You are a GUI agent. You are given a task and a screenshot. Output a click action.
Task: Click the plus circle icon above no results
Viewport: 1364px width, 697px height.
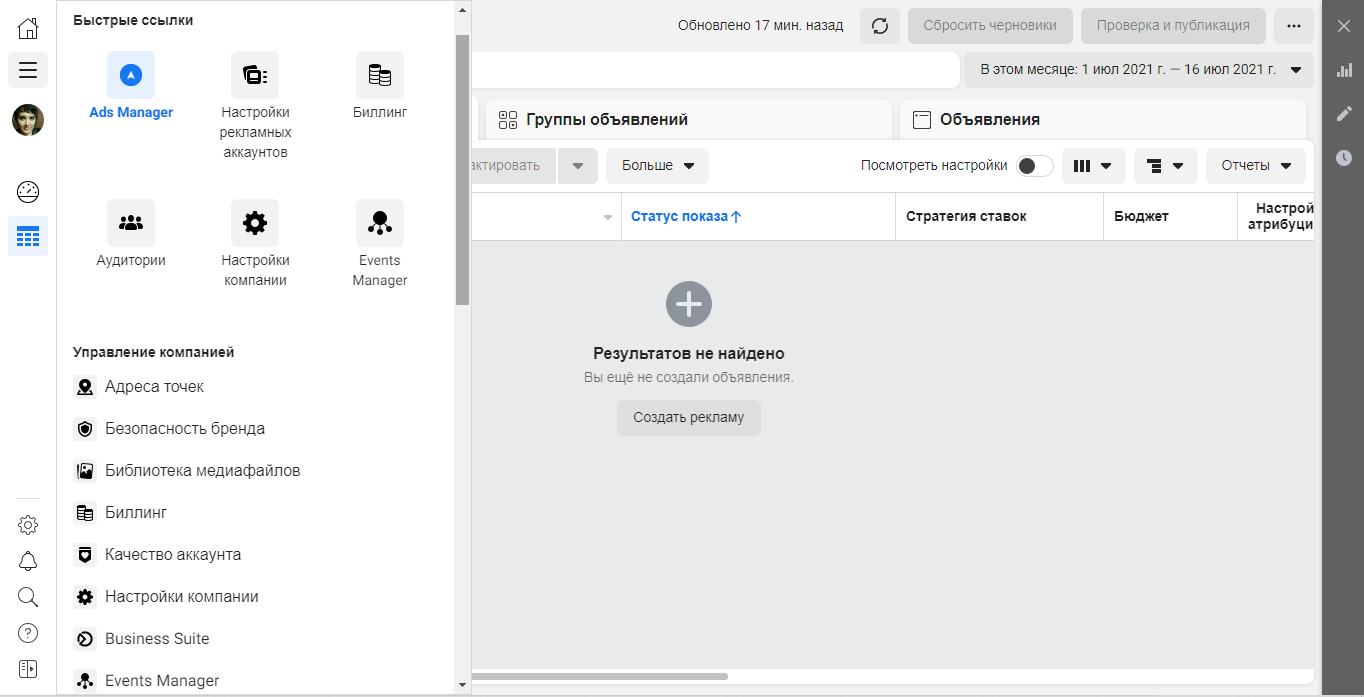point(689,303)
